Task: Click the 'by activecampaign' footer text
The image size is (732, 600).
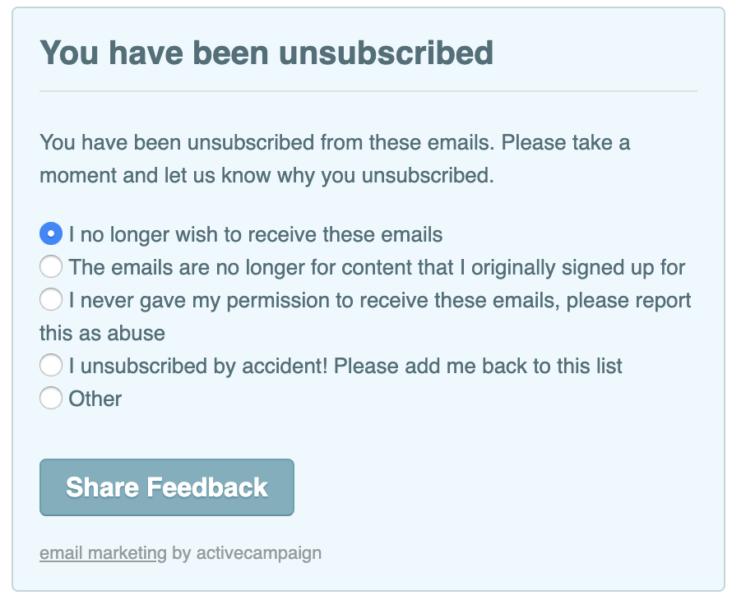Action: [246, 553]
